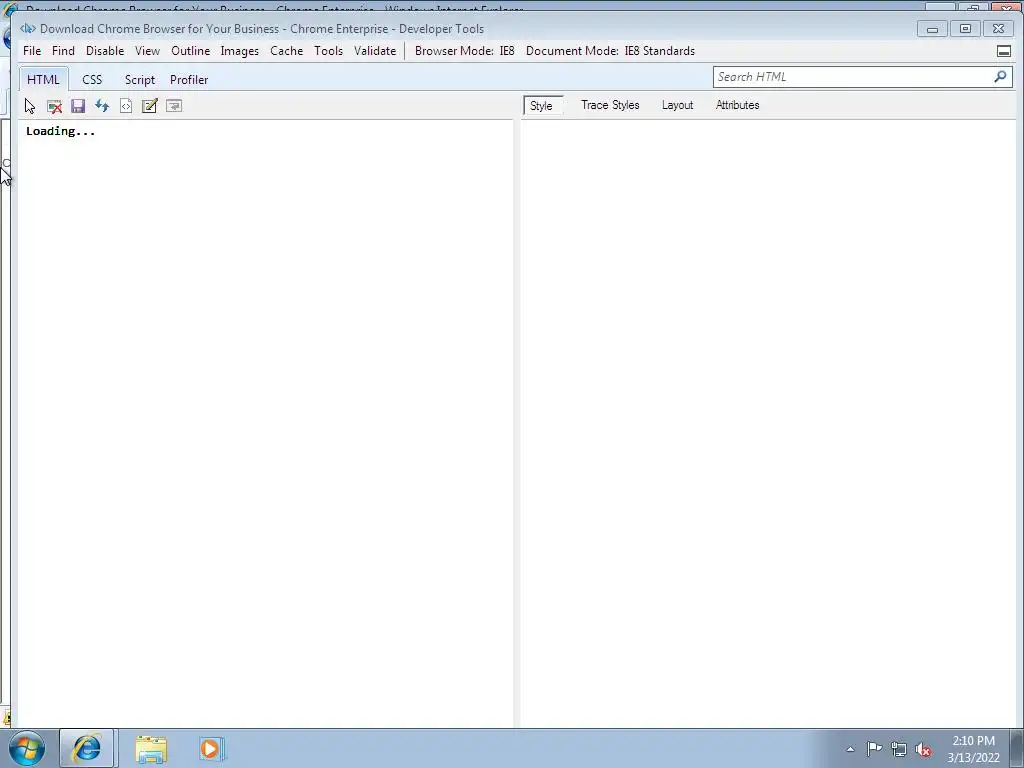The width and height of the screenshot is (1024, 768).
Task: Open the Disable menu
Action: coord(105,51)
